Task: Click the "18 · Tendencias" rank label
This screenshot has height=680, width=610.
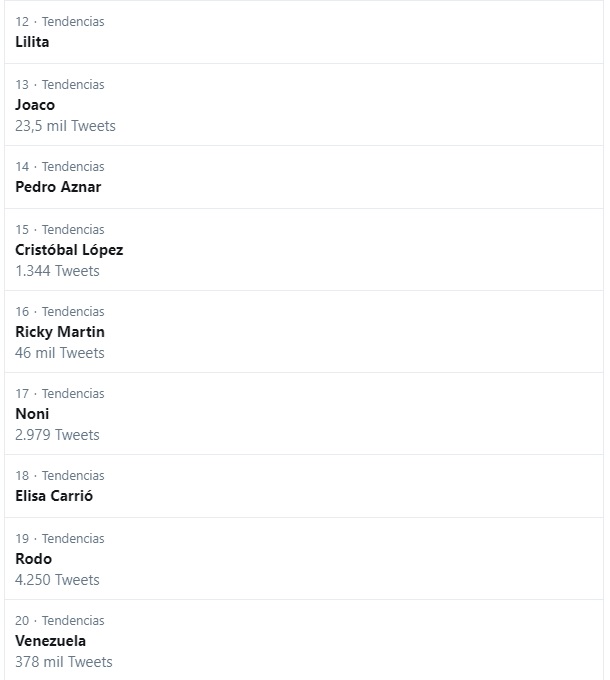Action: pos(60,475)
